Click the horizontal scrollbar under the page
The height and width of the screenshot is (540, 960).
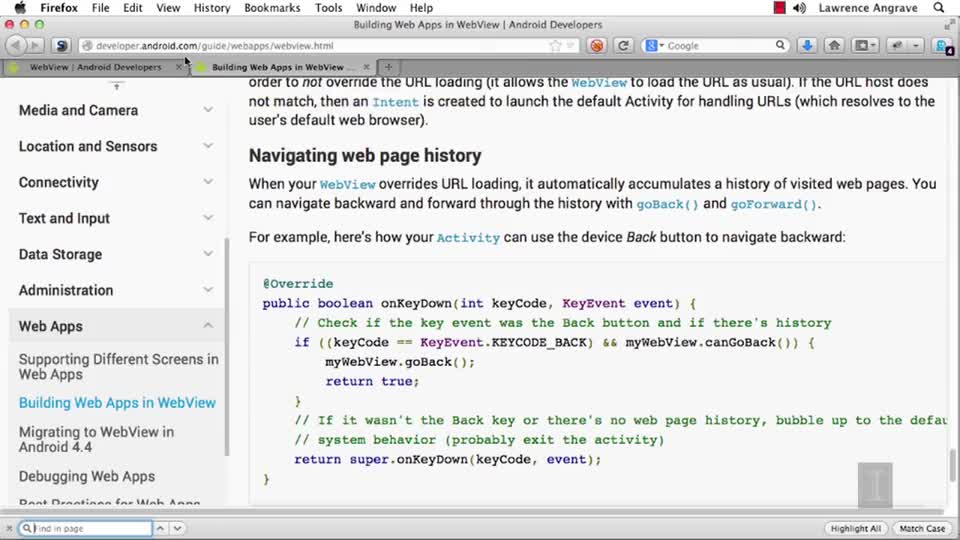[471, 511]
